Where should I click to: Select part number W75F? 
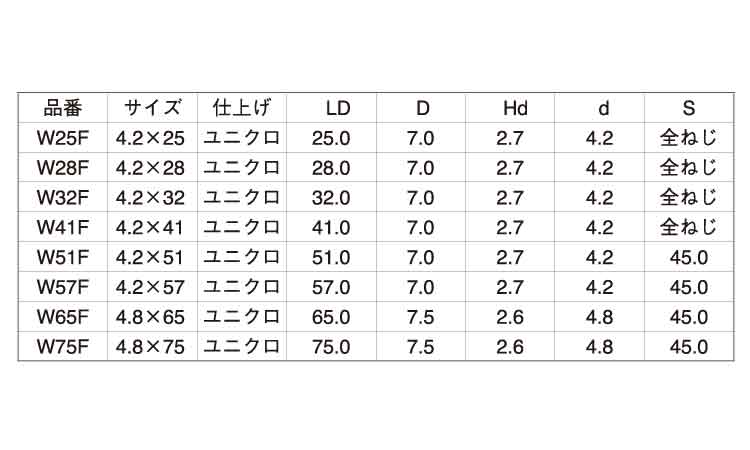coord(63,347)
